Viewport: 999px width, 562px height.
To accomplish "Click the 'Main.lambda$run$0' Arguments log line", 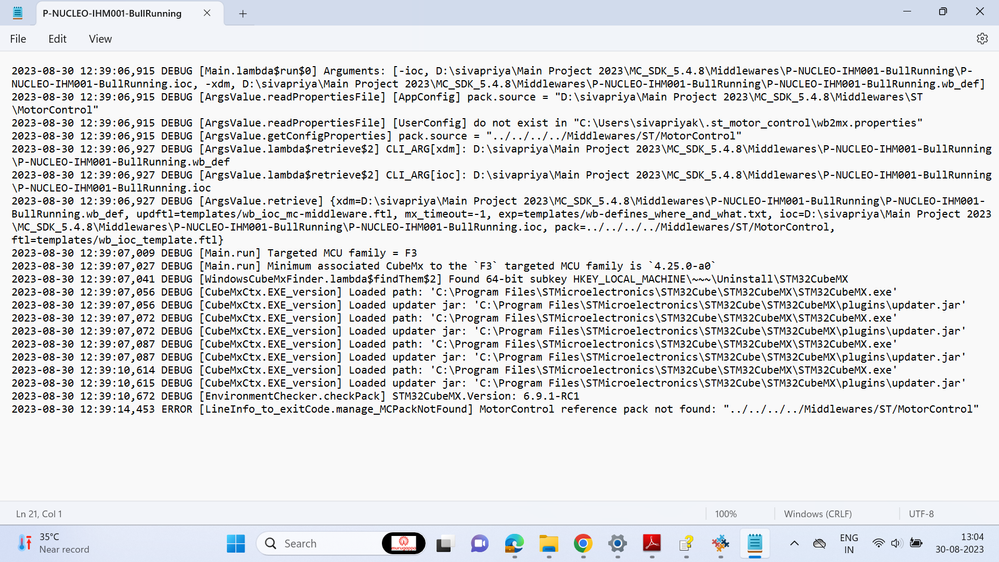I will (x=498, y=77).
